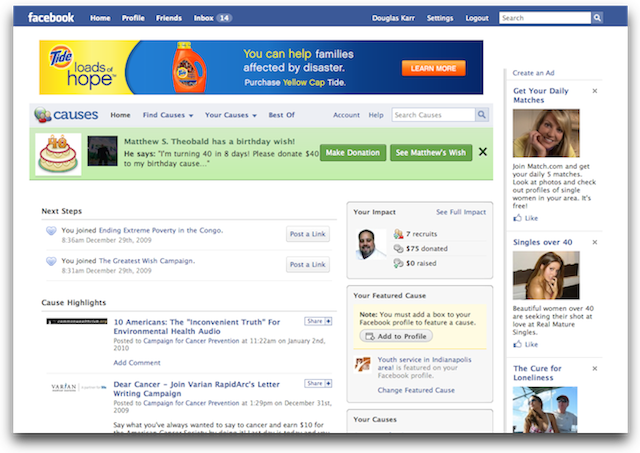Click Add Comment link
640x453 pixels.
137,362
